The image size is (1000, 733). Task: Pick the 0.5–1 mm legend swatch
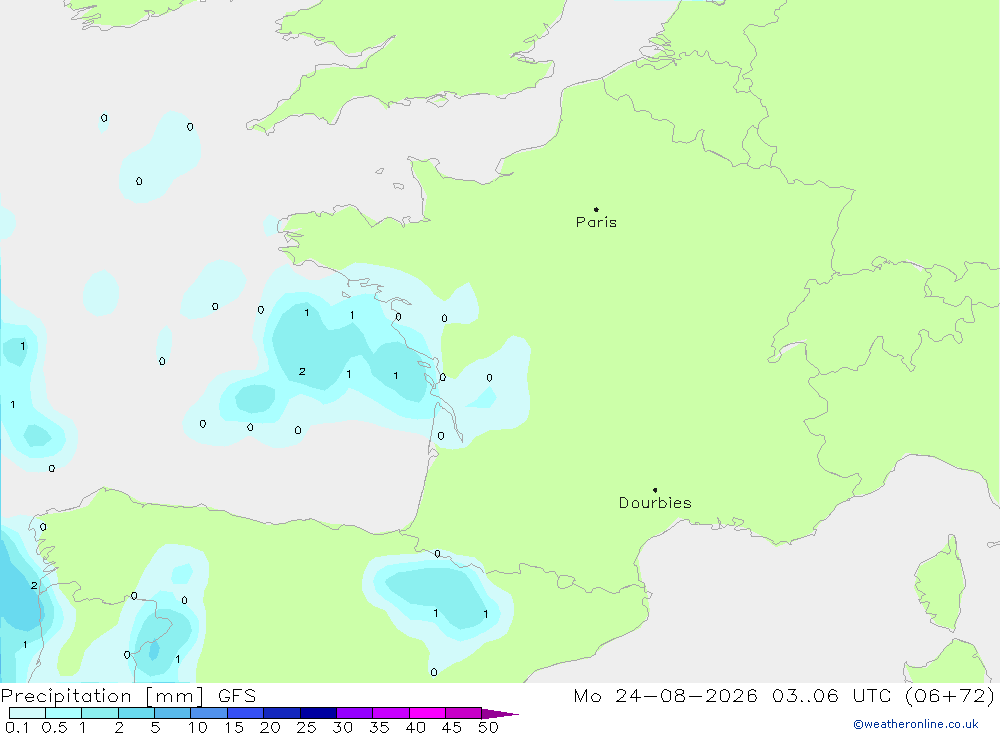64,713
